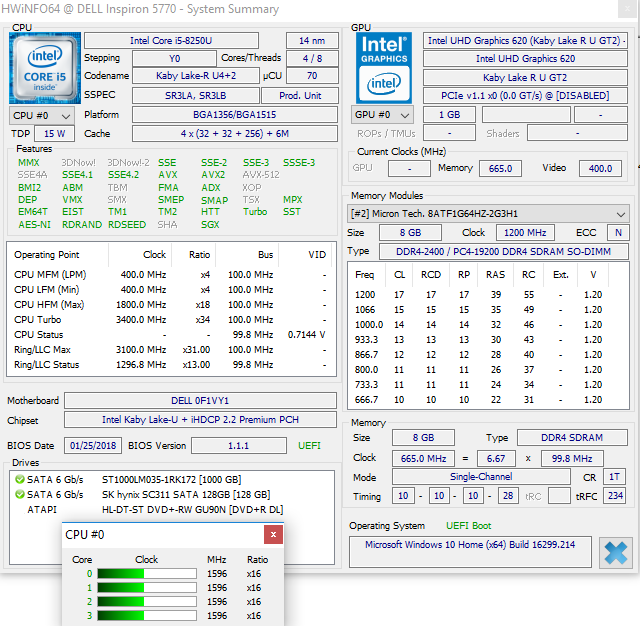Screen dimensions: 640x626
Task: Click the tRFC 234 value
Action: 615,495
